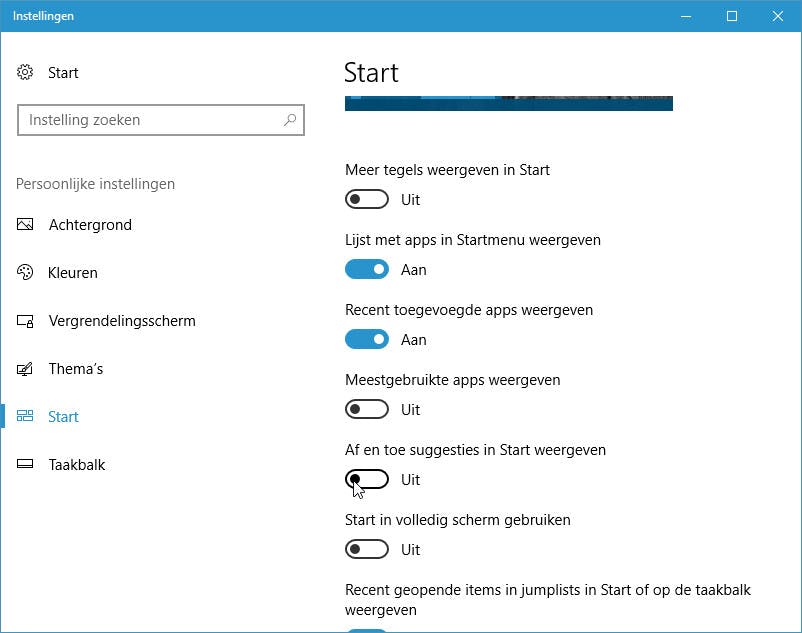The image size is (802, 633).
Task: Click the search magnifier icon
Action: point(290,120)
